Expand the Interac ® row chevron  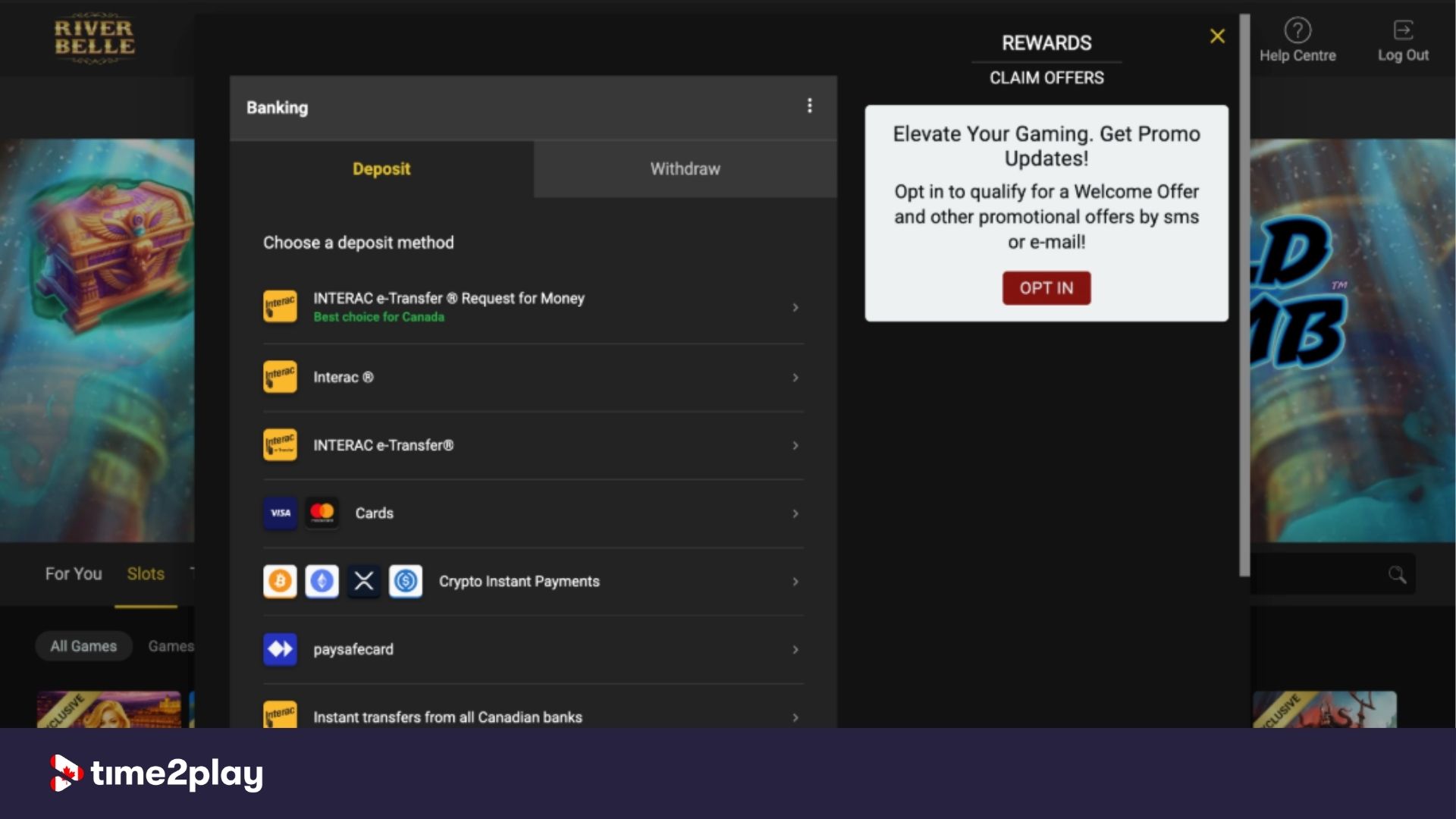[795, 378]
